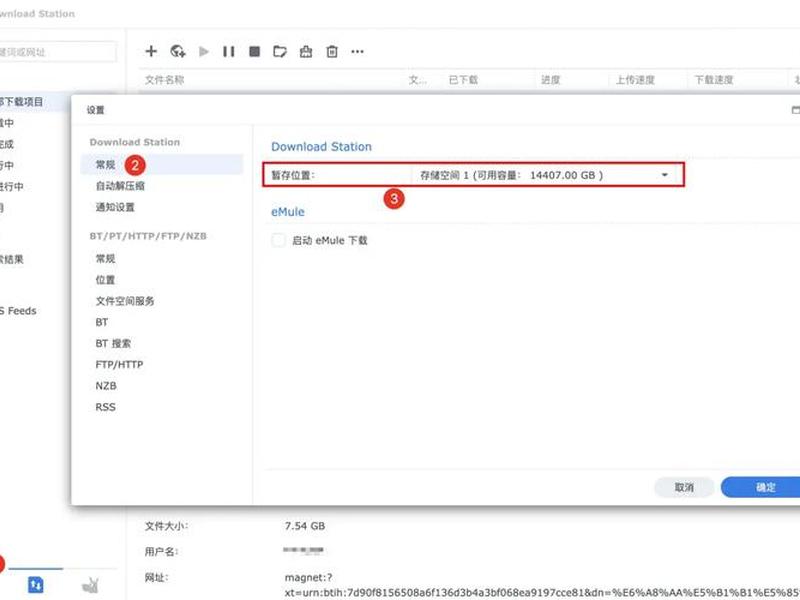Click the Download Station section heading
The width and height of the screenshot is (800, 600).
click(321, 146)
